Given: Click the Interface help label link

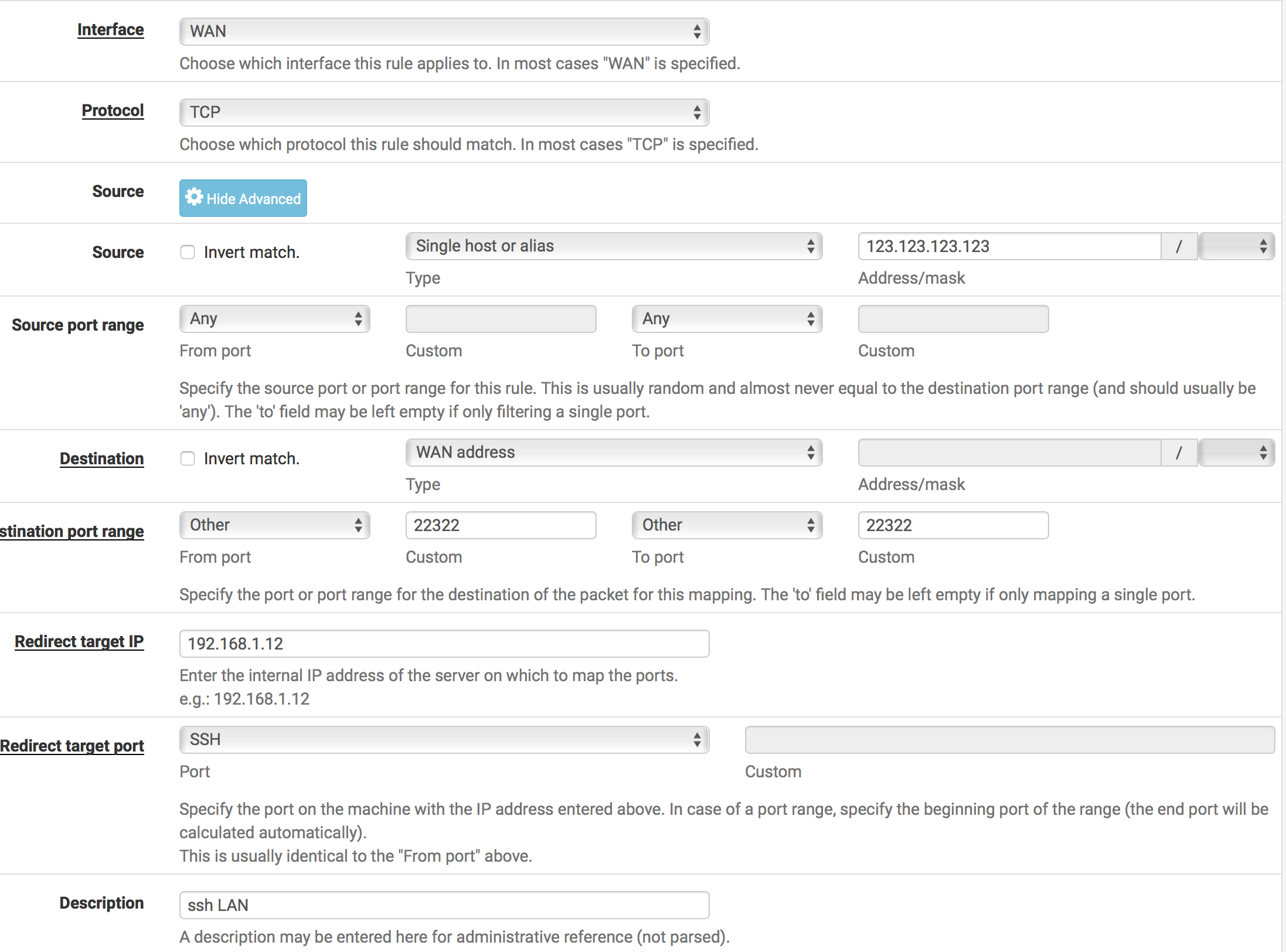Looking at the screenshot, I should 110,29.
